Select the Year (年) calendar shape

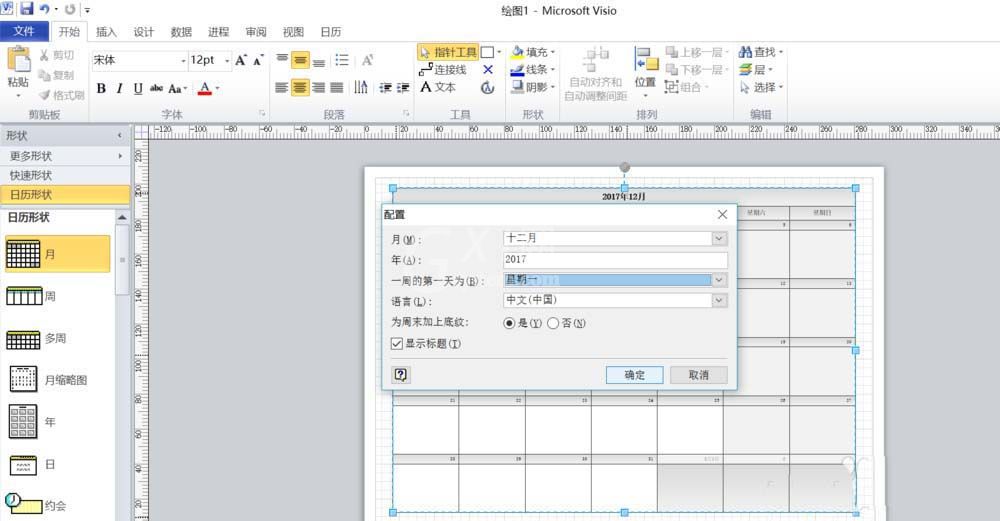pos(32,422)
